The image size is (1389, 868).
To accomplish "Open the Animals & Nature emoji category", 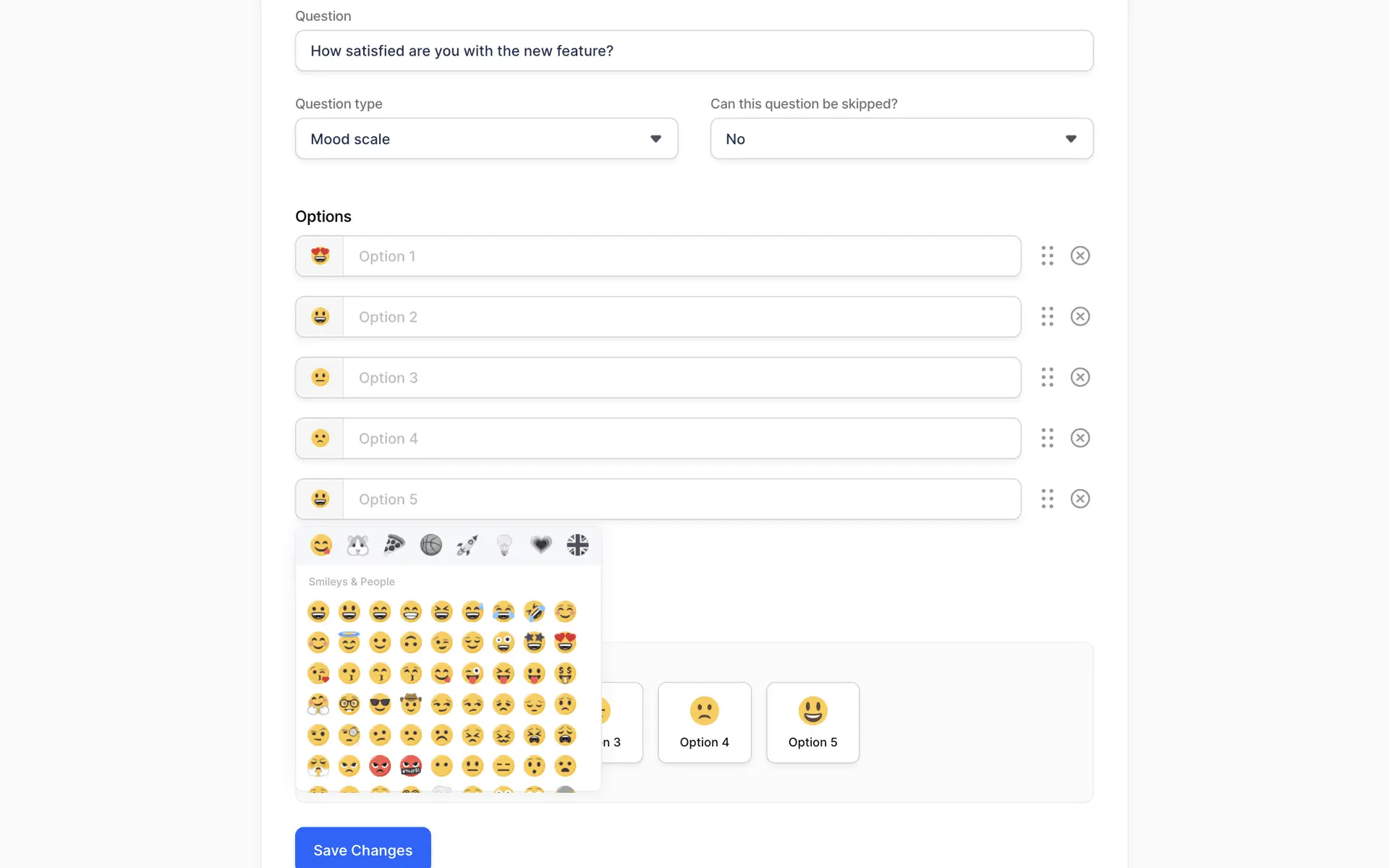I will click(x=357, y=545).
